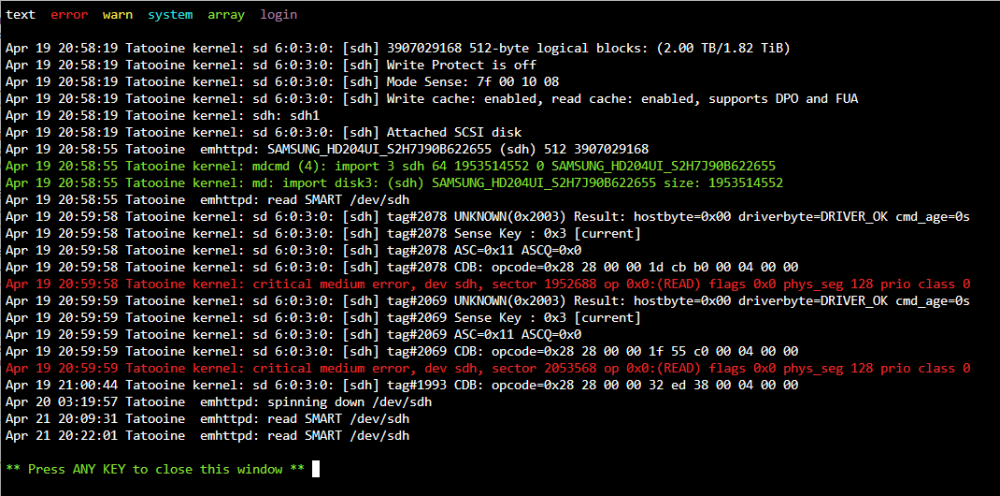Image resolution: width=1000 pixels, height=496 pixels.
Task: Select the Apr 21 20:22:01 read SMART line
Action: click(x=207, y=435)
